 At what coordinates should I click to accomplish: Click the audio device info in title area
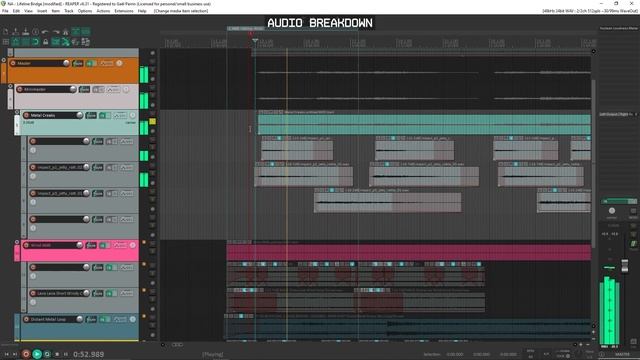(589, 11)
